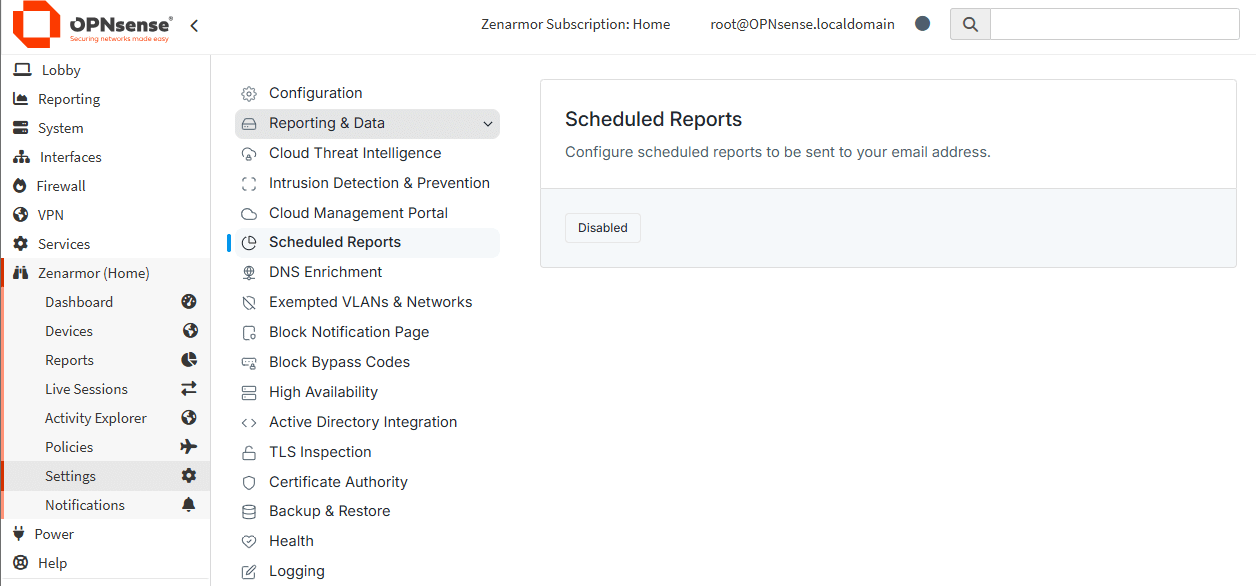Click the Reporting chart icon in the sidebar
The width and height of the screenshot is (1256, 586).
20,99
